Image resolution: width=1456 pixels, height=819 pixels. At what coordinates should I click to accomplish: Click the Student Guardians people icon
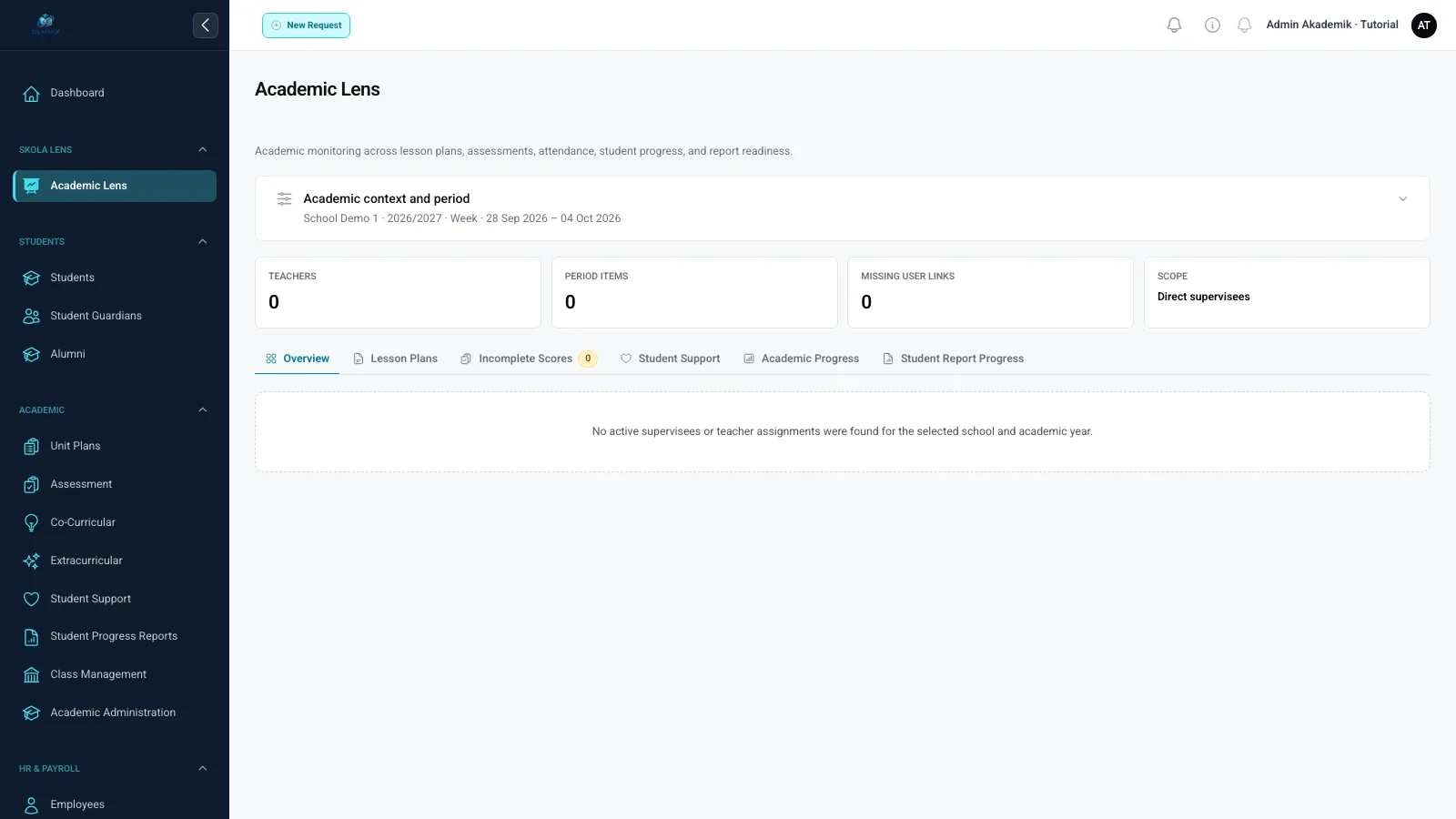[31, 316]
